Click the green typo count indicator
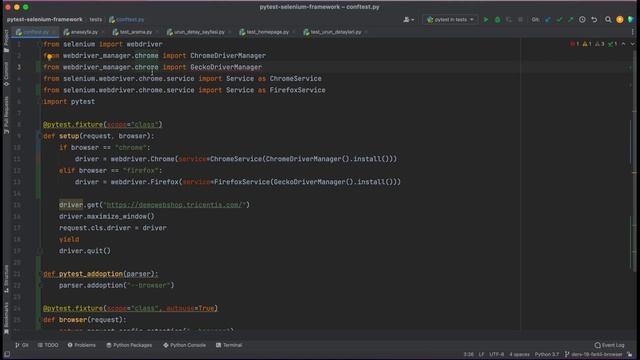 (x=612, y=44)
